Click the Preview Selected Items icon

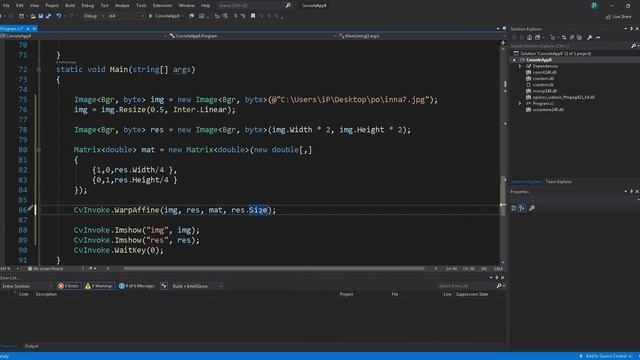pos(598,38)
